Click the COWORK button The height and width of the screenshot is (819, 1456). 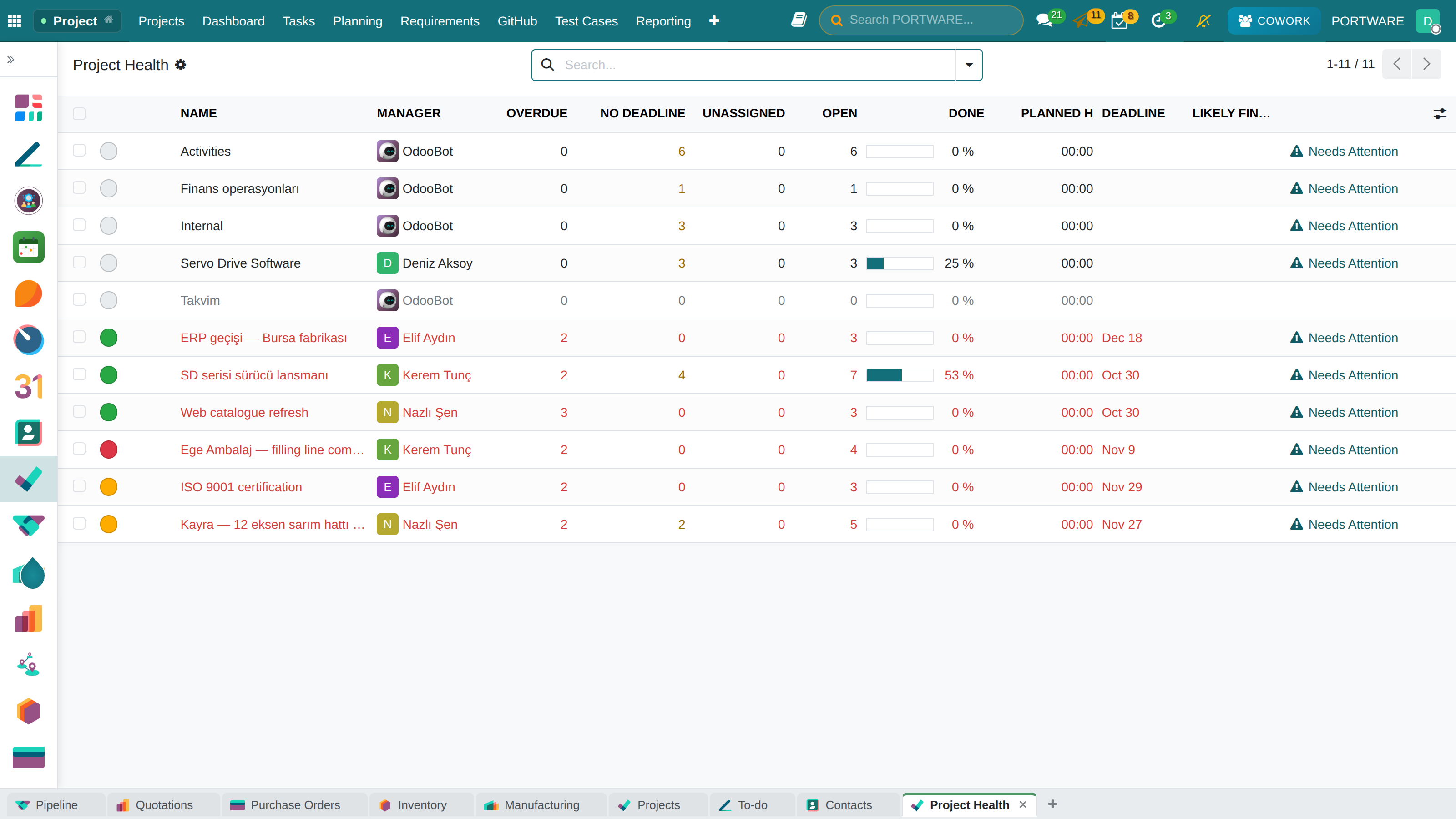click(x=1274, y=21)
